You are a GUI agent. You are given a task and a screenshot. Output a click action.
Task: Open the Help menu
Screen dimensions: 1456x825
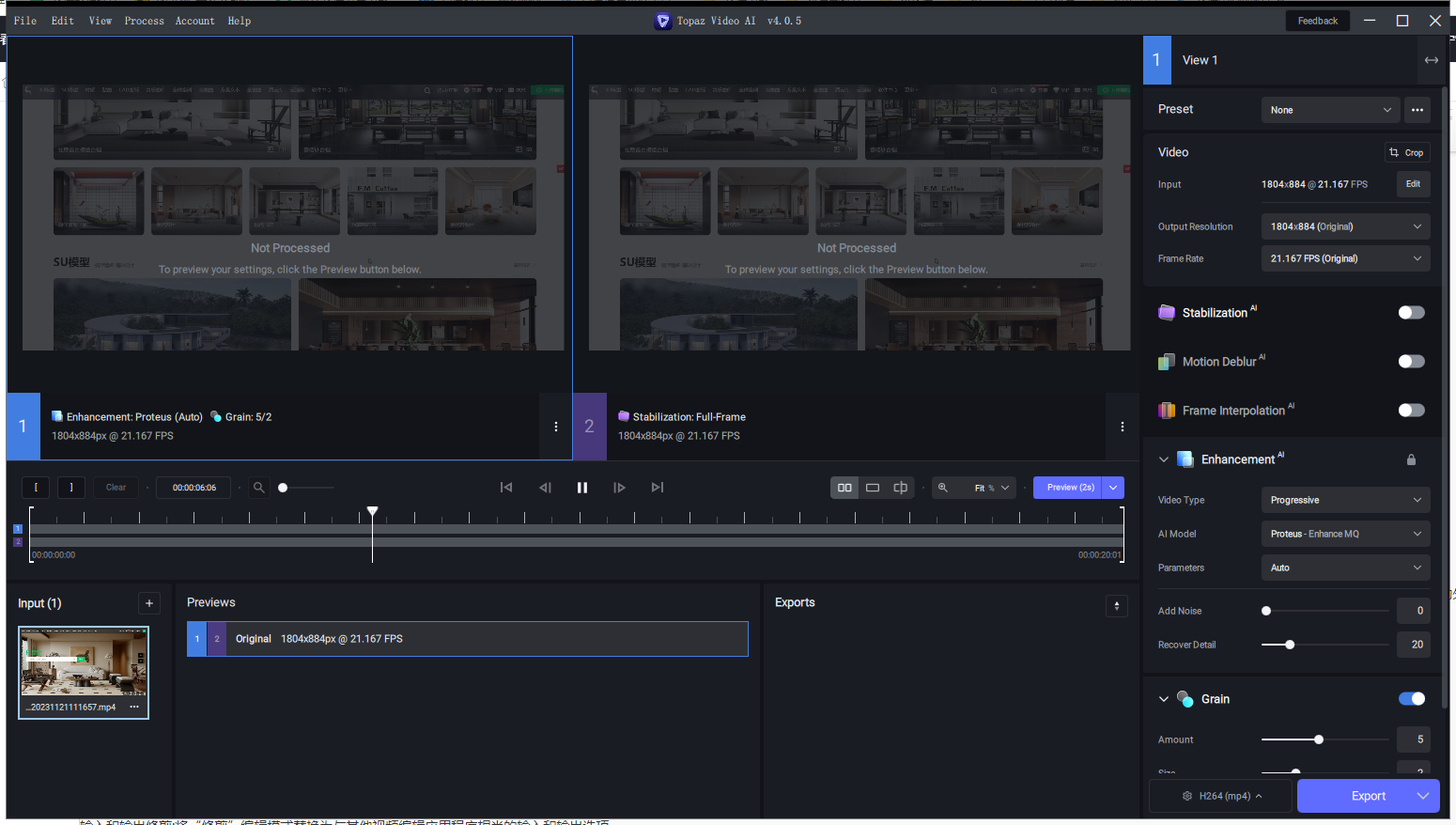coord(240,21)
